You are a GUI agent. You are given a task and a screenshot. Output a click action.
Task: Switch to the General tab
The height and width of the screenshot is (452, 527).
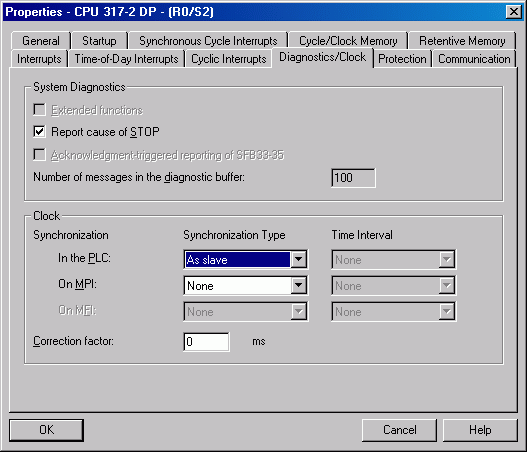pyautogui.click(x=41, y=41)
